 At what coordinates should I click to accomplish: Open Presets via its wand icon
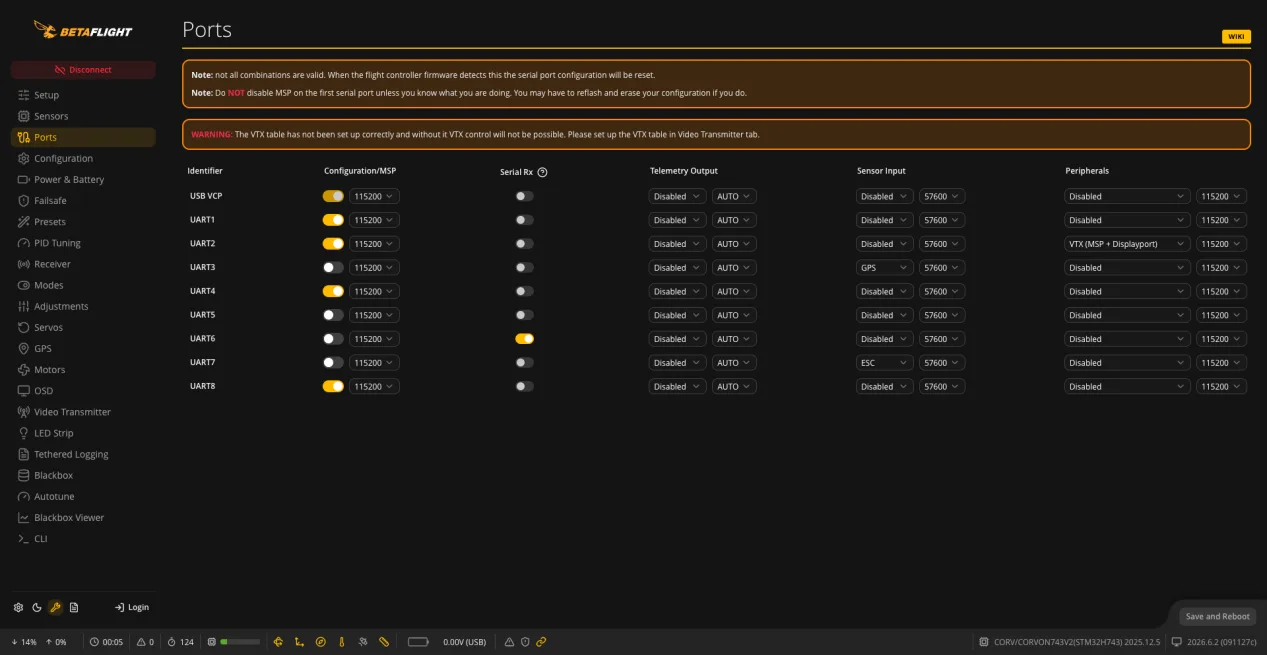tap(24, 222)
